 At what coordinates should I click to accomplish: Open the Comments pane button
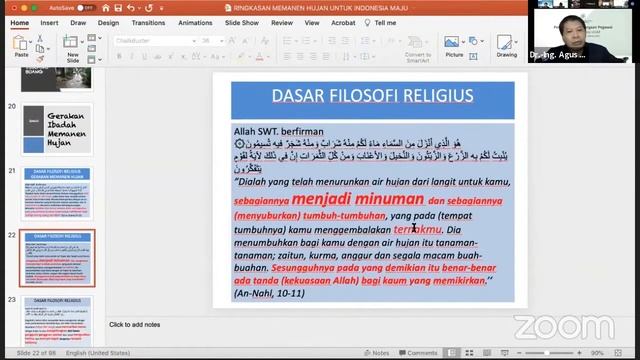pos(418,353)
